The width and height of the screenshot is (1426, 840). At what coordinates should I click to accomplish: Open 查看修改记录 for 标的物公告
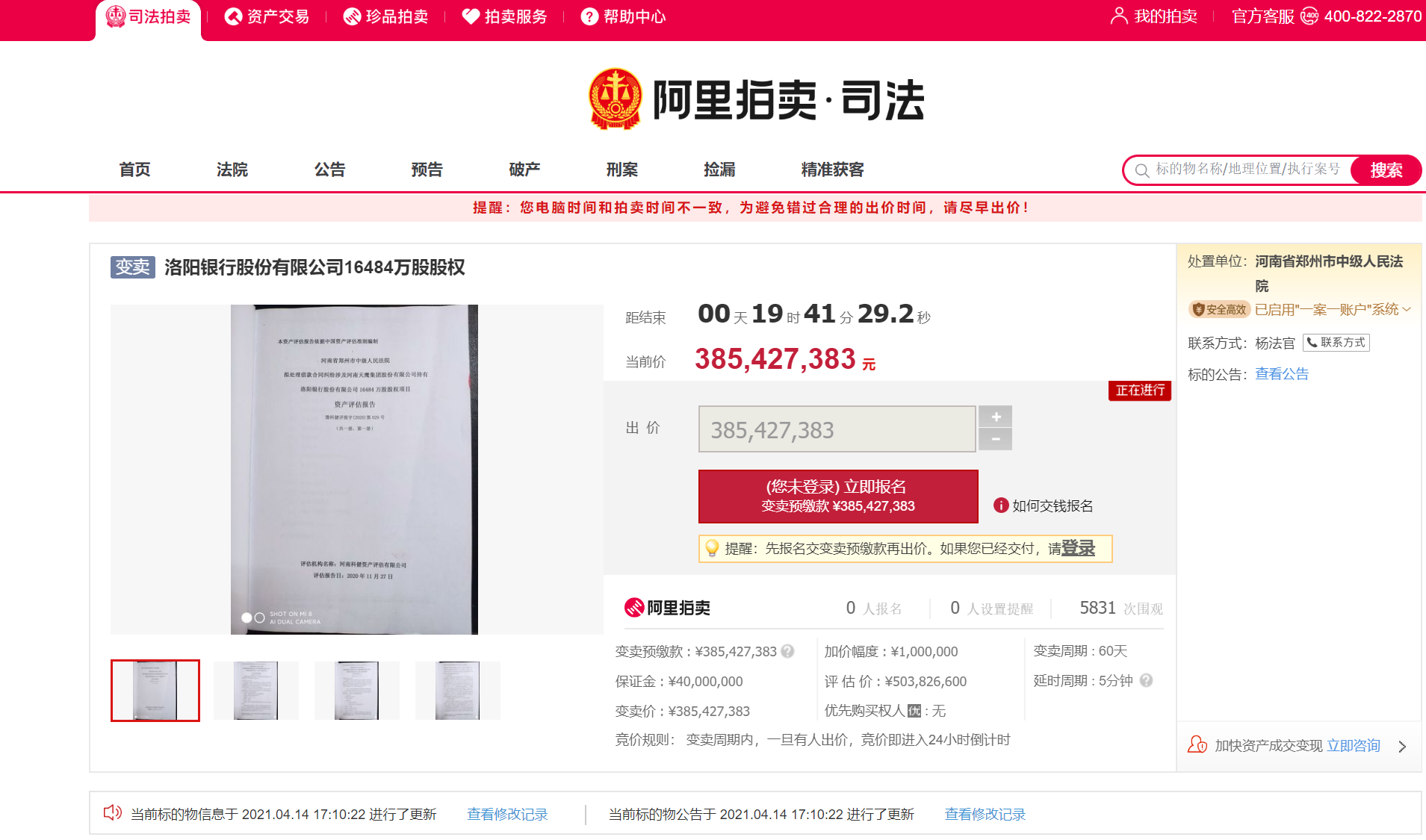985,815
